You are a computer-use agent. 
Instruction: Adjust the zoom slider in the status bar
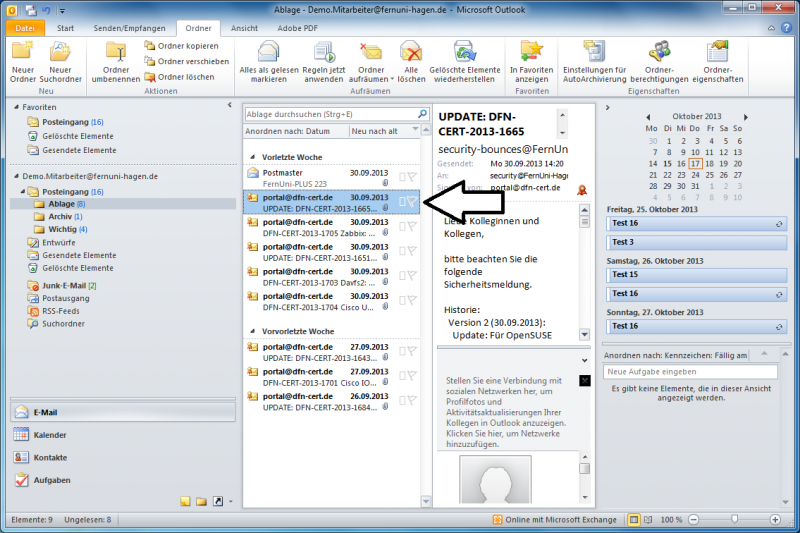point(734,519)
